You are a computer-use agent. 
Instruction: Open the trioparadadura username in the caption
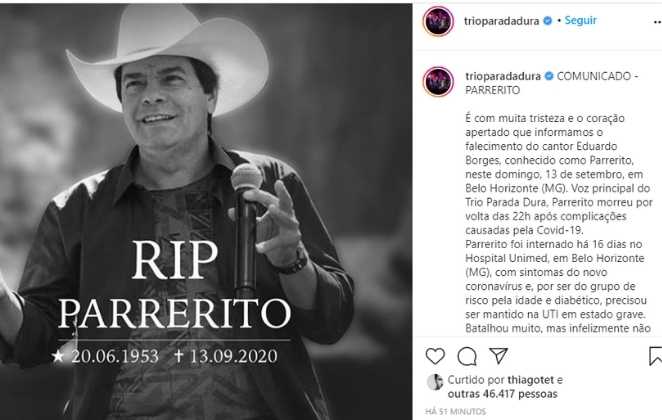[x=503, y=76]
